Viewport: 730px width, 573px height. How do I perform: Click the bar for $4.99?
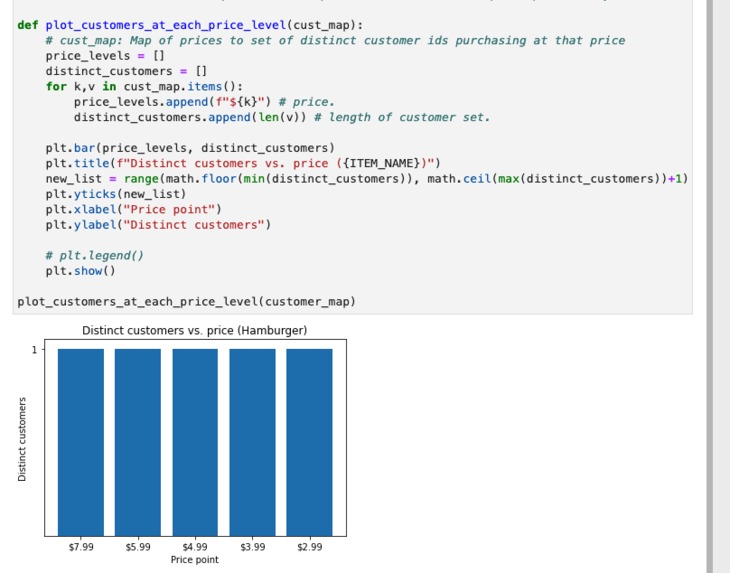195,442
